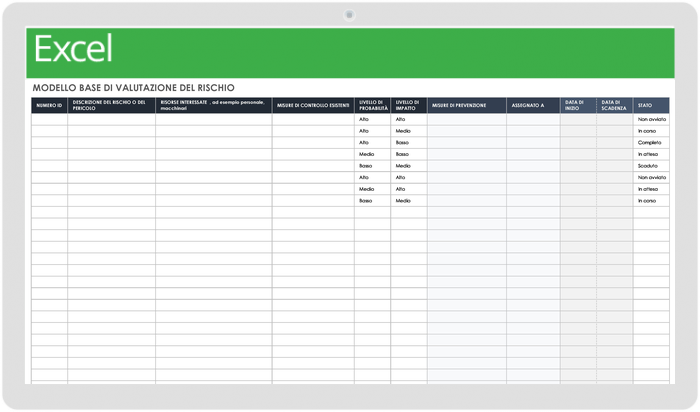Select Assegnato a cell in the Completo row
Viewport: 700px width, 412px height.
pos(533,143)
